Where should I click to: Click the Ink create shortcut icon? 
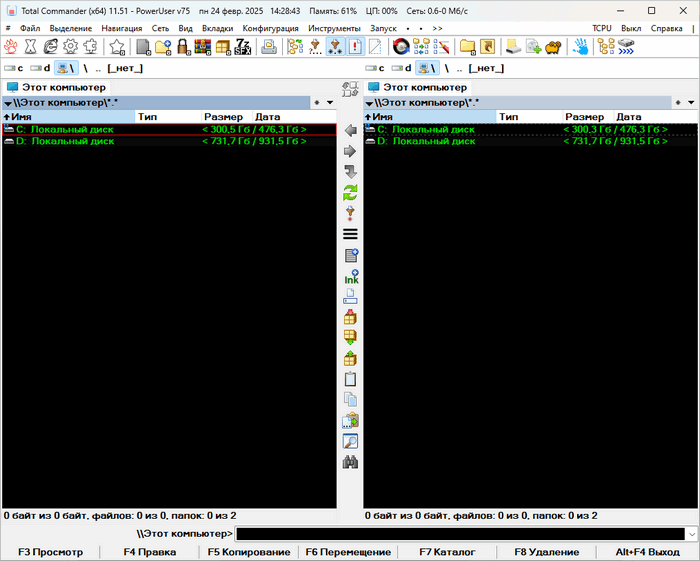pos(351,277)
